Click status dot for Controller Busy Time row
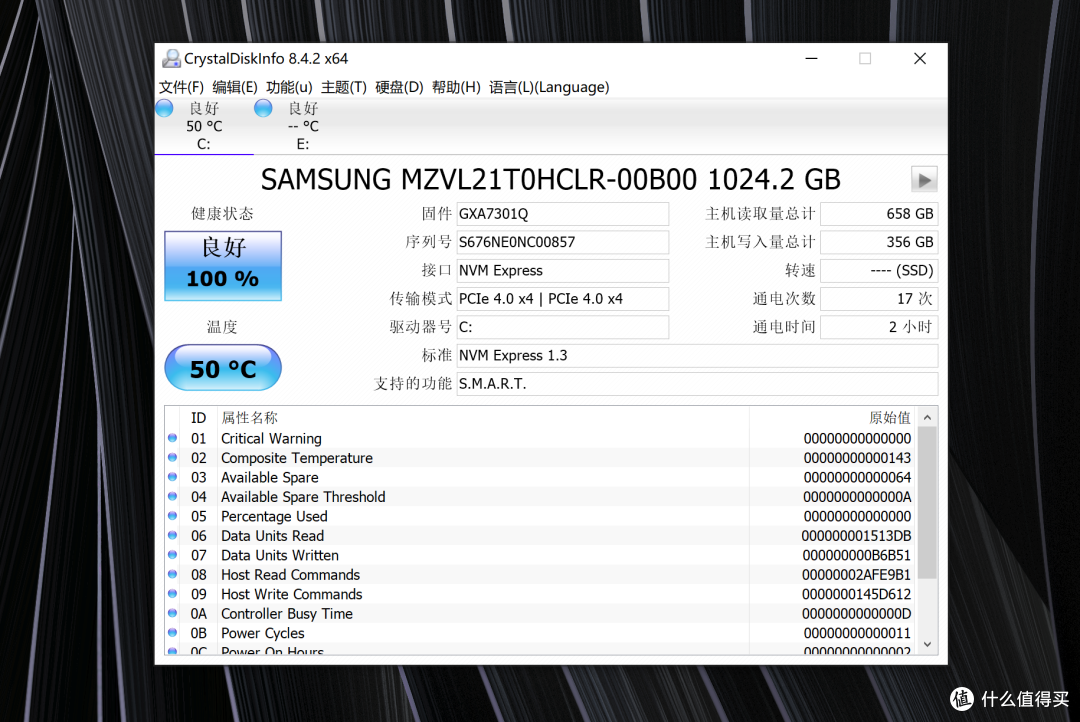The height and width of the screenshot is (722, 1080). (172, 612)
